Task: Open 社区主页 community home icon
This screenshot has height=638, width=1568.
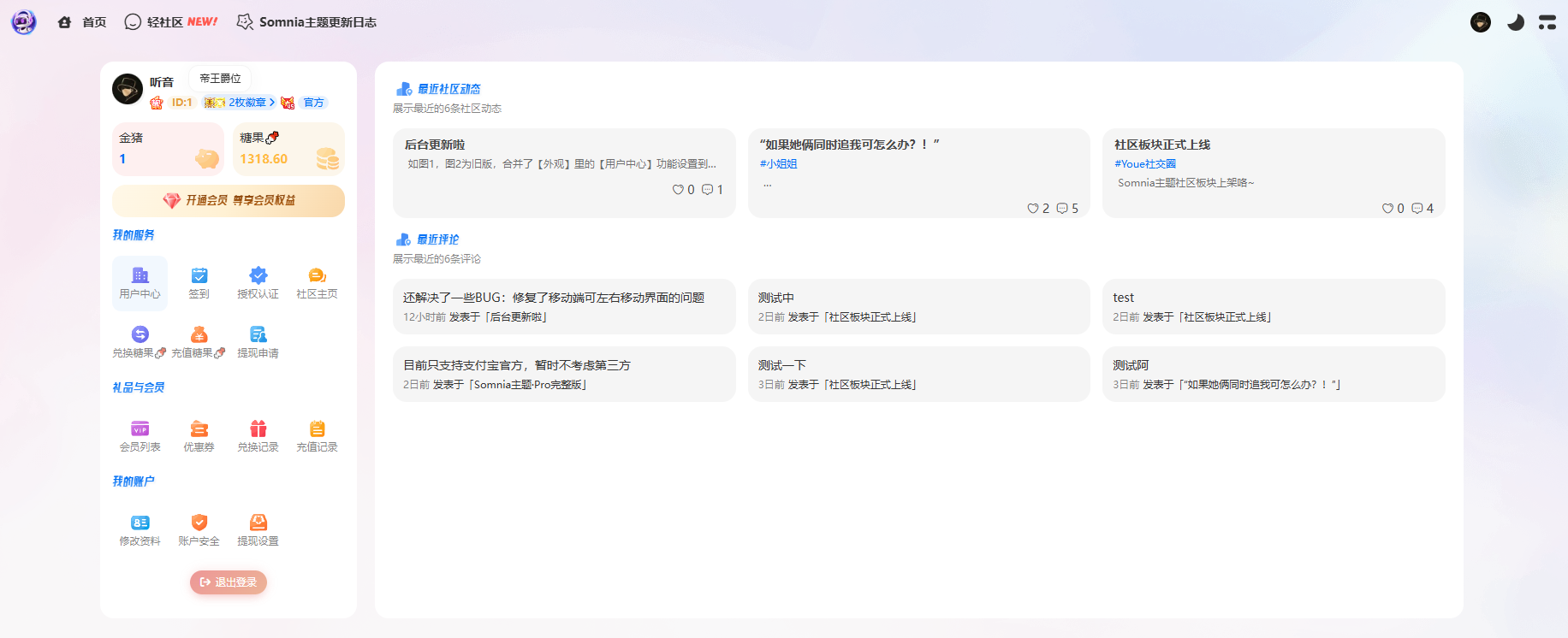Action: point(317,275)
